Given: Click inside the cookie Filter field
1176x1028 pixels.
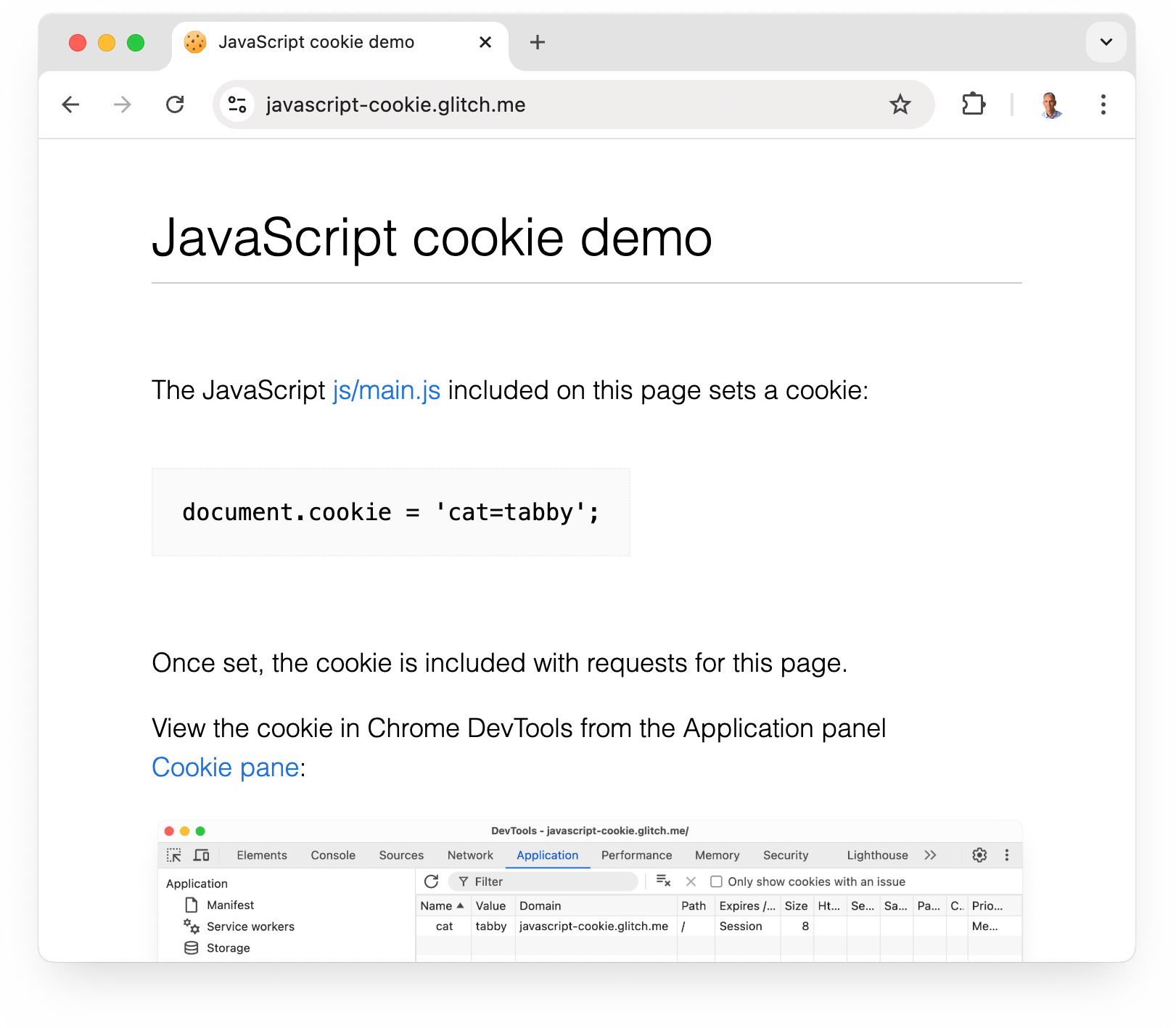Looking at the screenshot, I should tap(544, 881).
